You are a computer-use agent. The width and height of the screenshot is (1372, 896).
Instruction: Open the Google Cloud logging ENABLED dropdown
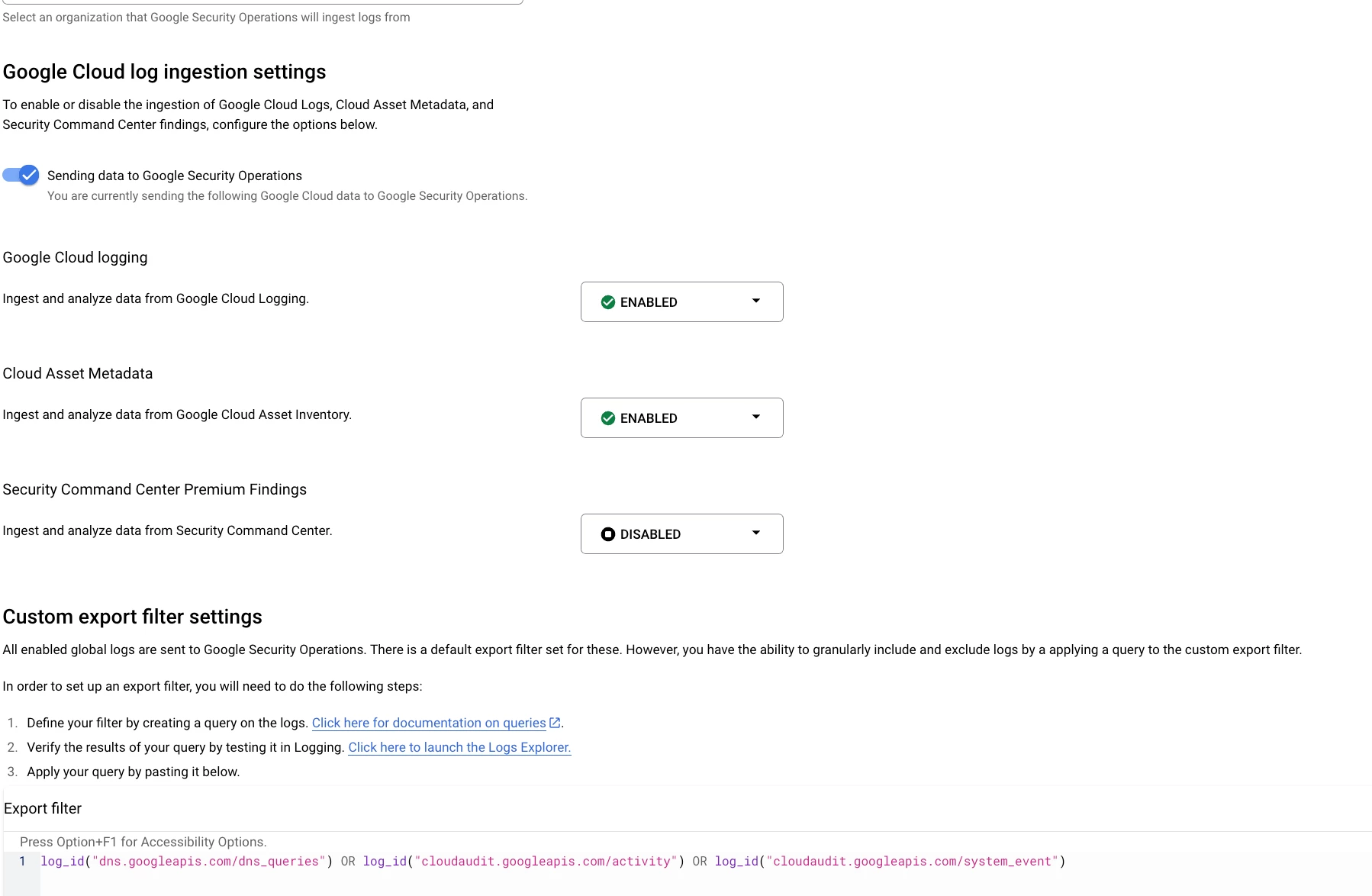681,301
